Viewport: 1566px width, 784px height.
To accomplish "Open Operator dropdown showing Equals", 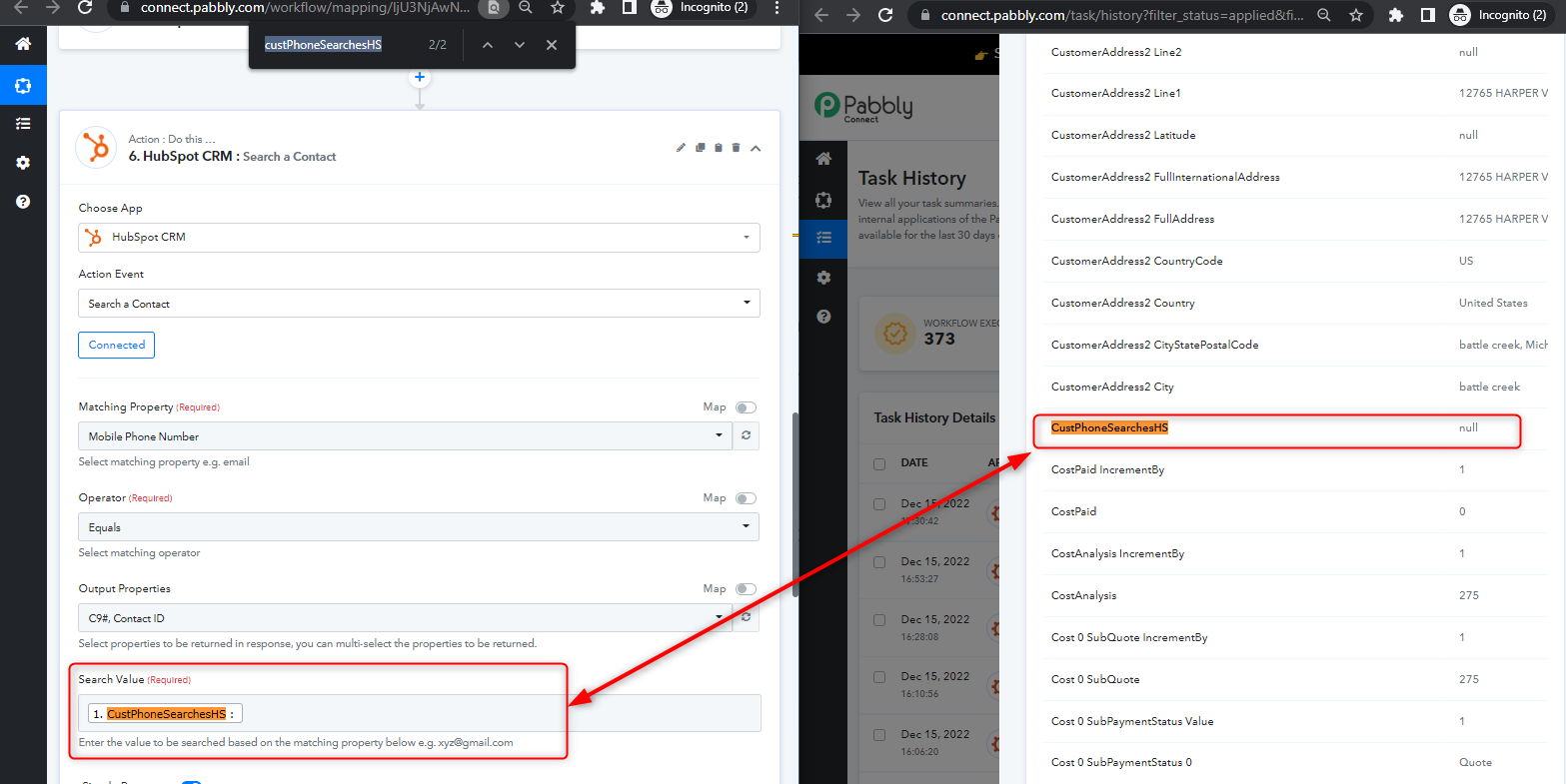I will click(419, 526).
